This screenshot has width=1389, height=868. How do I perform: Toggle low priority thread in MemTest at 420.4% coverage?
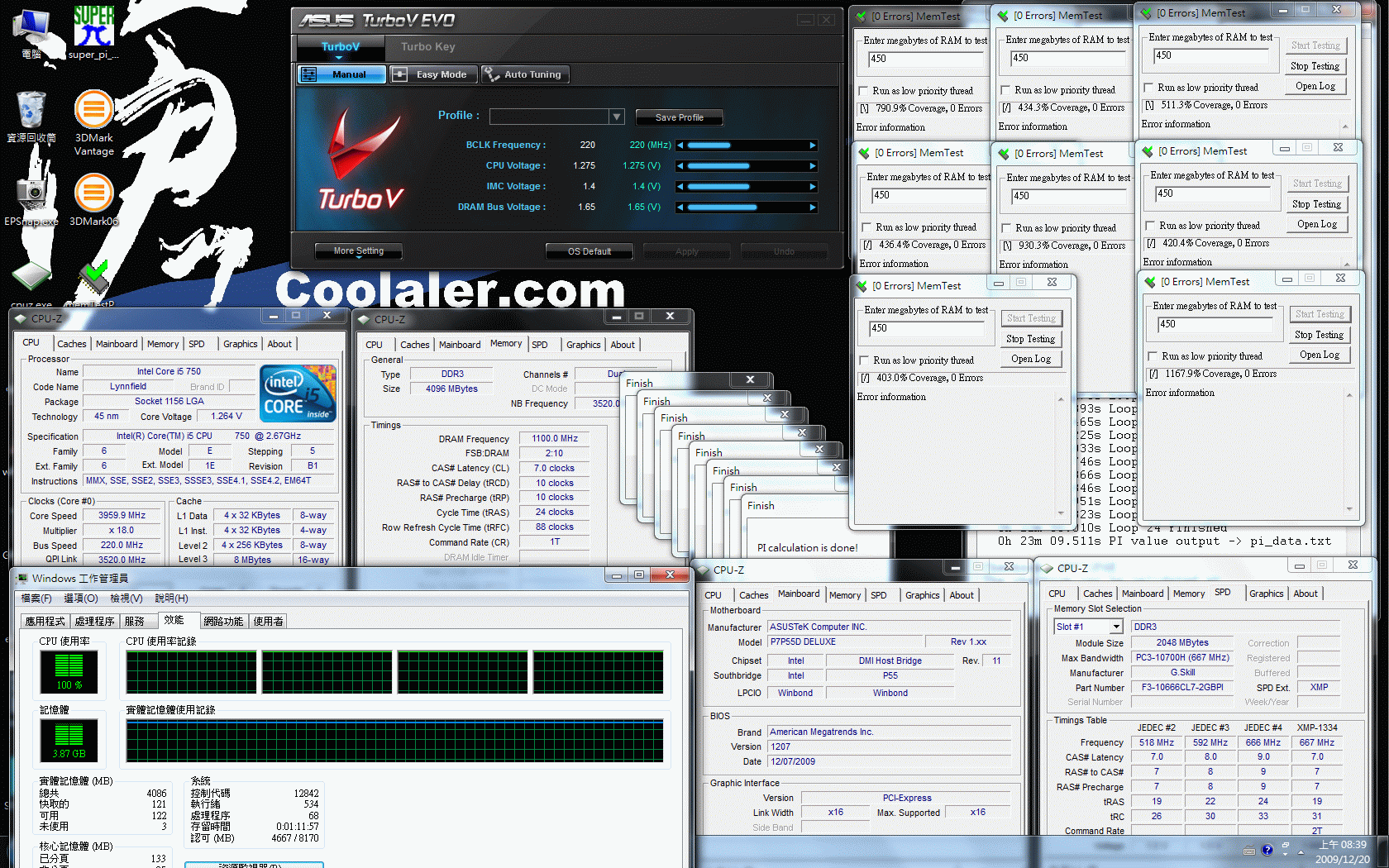pyautogui.click(x=1150, y=226)
